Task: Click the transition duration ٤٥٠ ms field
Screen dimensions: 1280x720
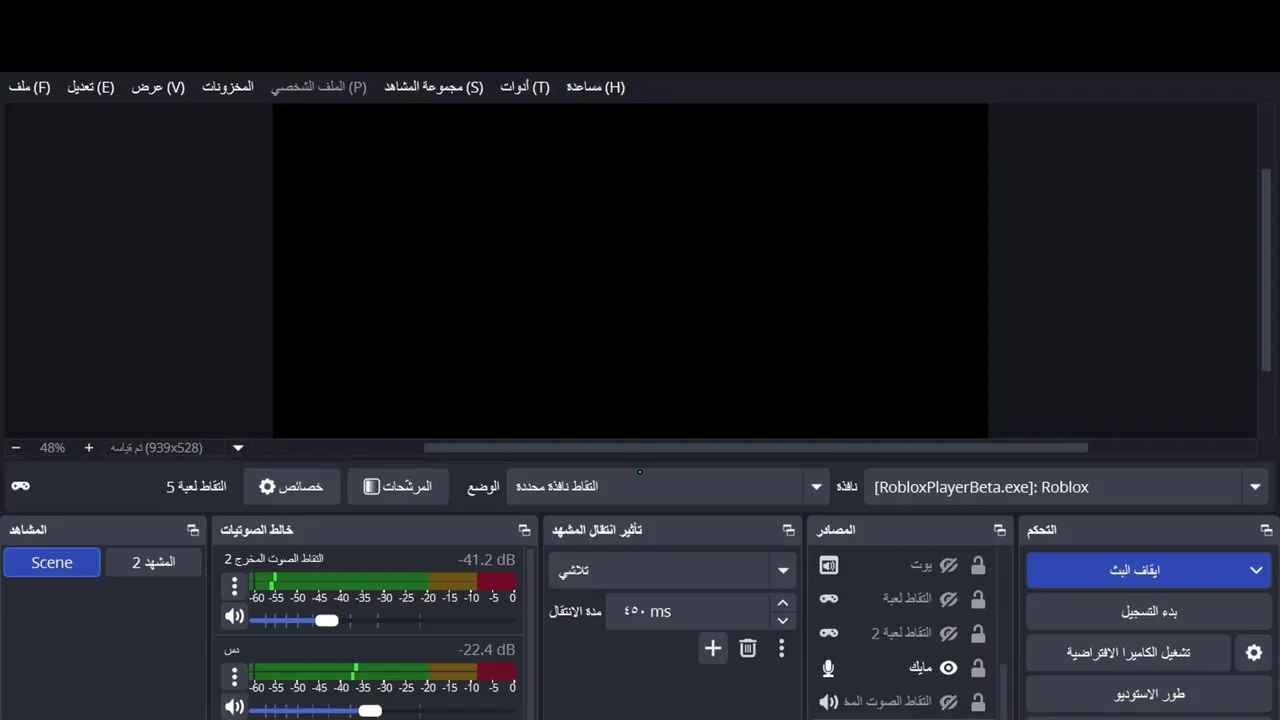Action: click(686, 611)
